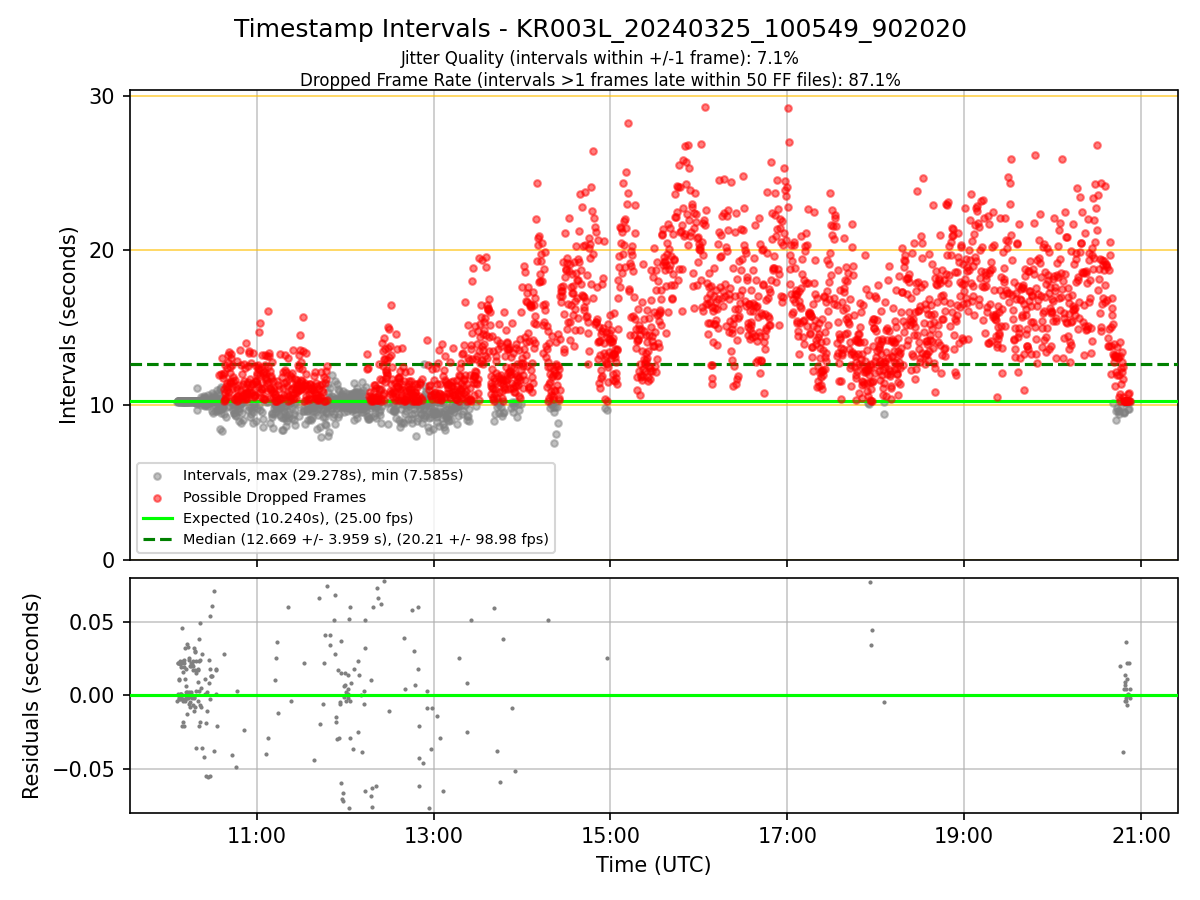Screen dimensions: 1200x900
Task: Click the Residuals (seconds) y-axis label
Action: [32, 696]
